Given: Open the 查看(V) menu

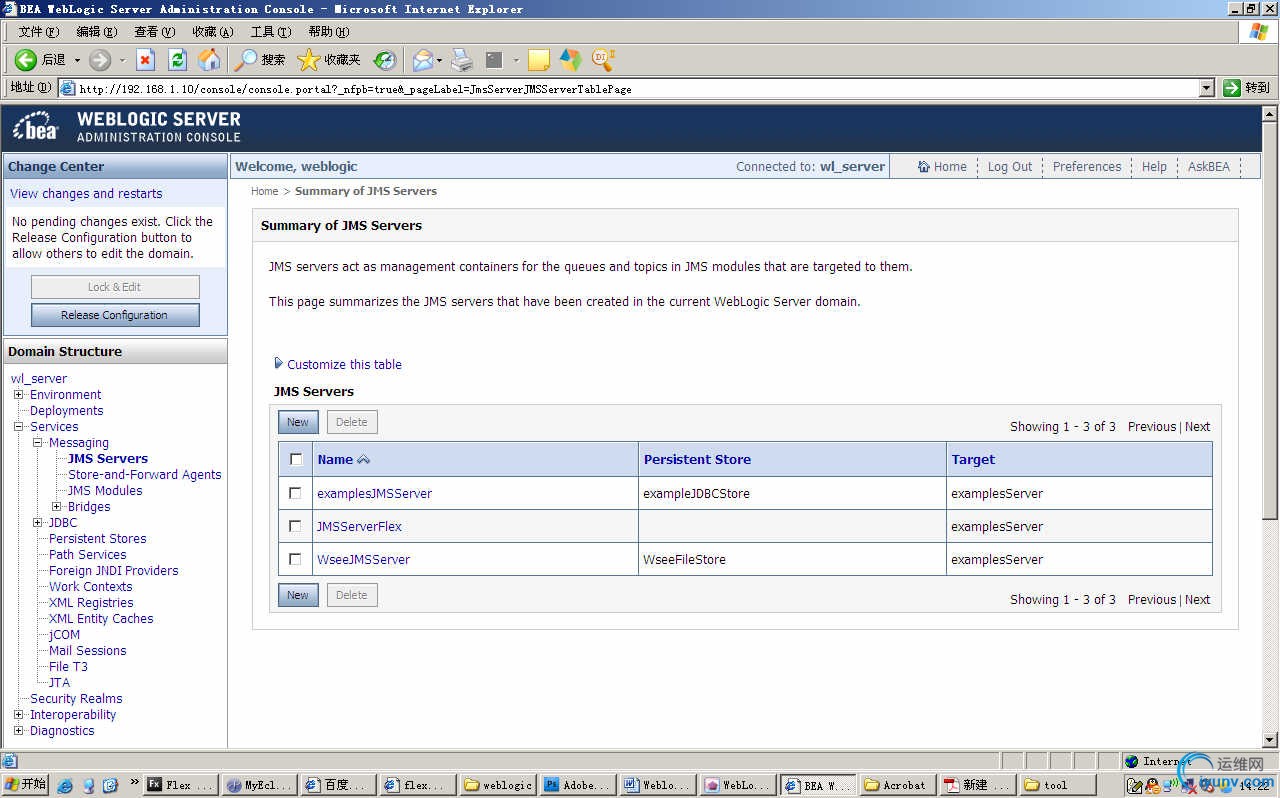Looking at the screenshot, I should pyautogui.click(x=154, y=32).
